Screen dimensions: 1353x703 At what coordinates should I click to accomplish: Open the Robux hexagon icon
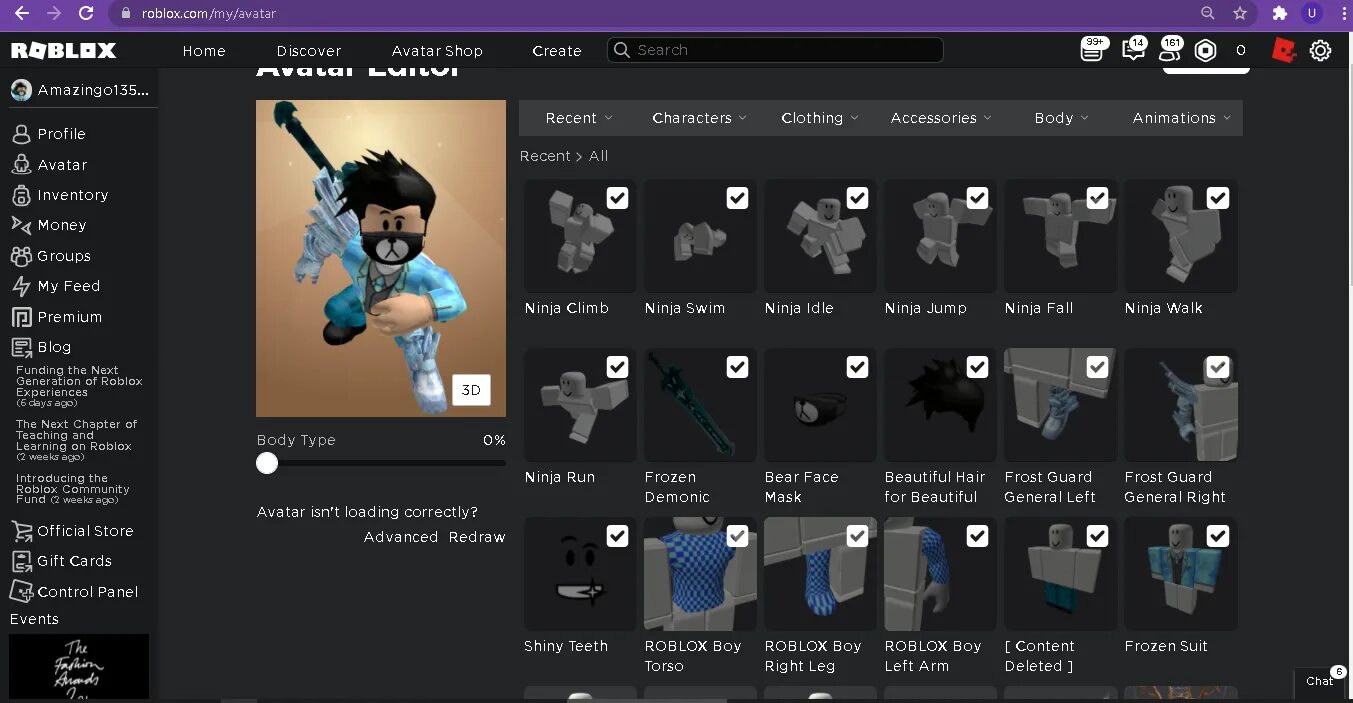coord(1206,50)
